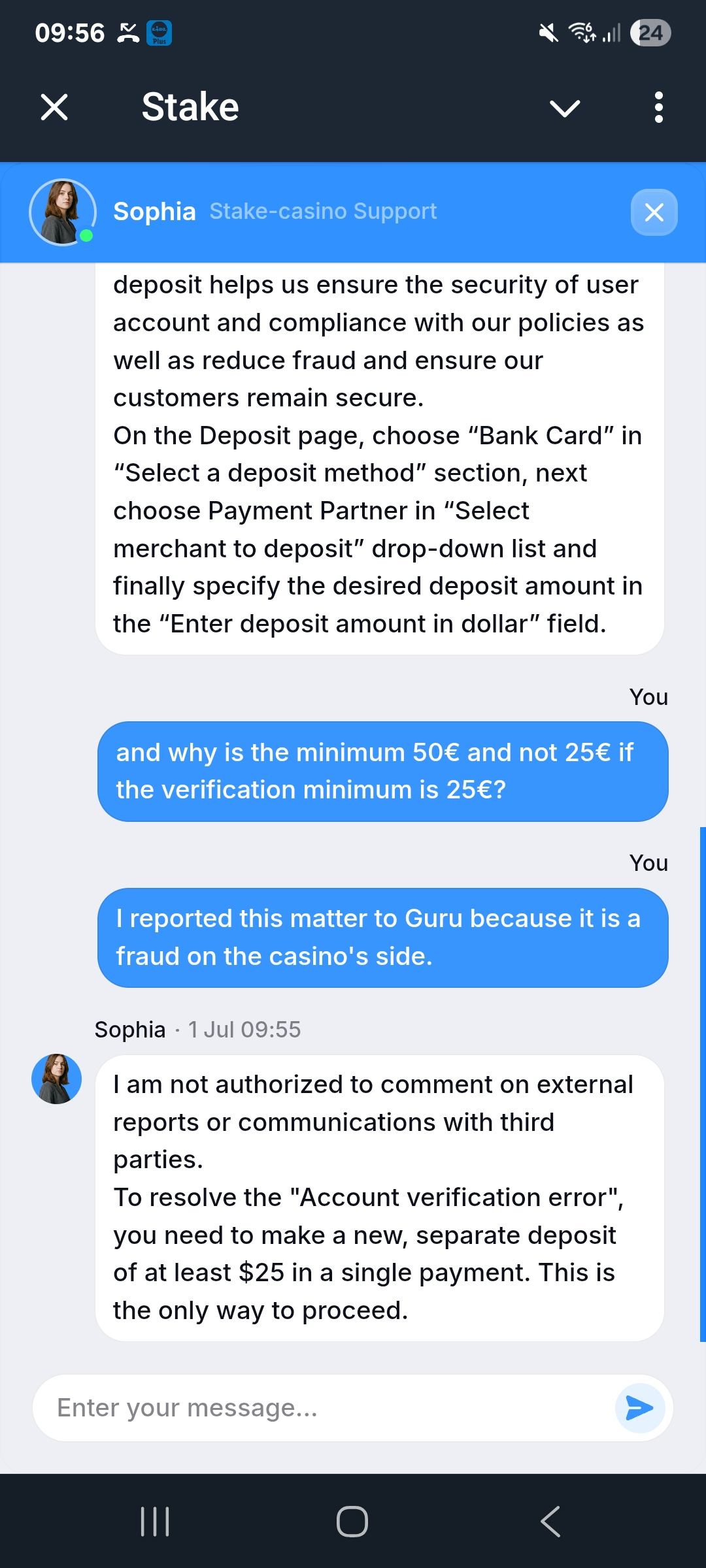Tap the "Stake" page title in the header
706x1568 pixels.
point(190,107)
